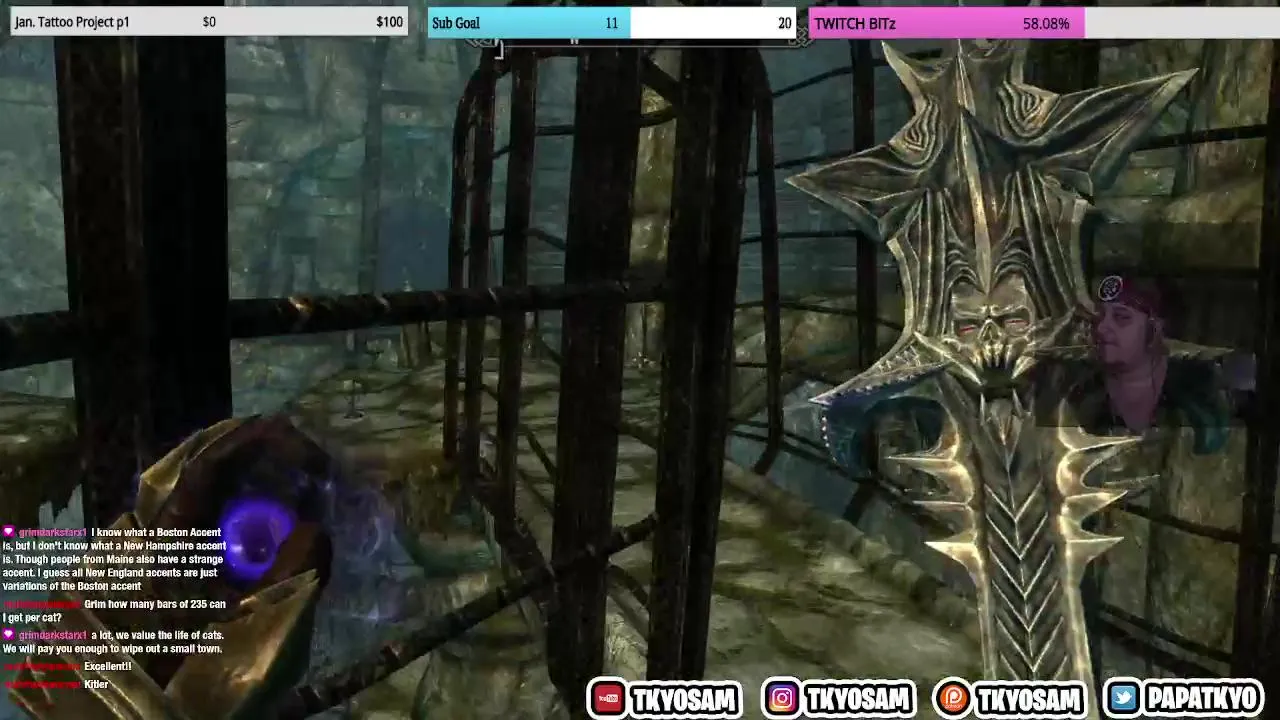Click the heart badge on the 'a lot, we value' message

tap(9, 635)
